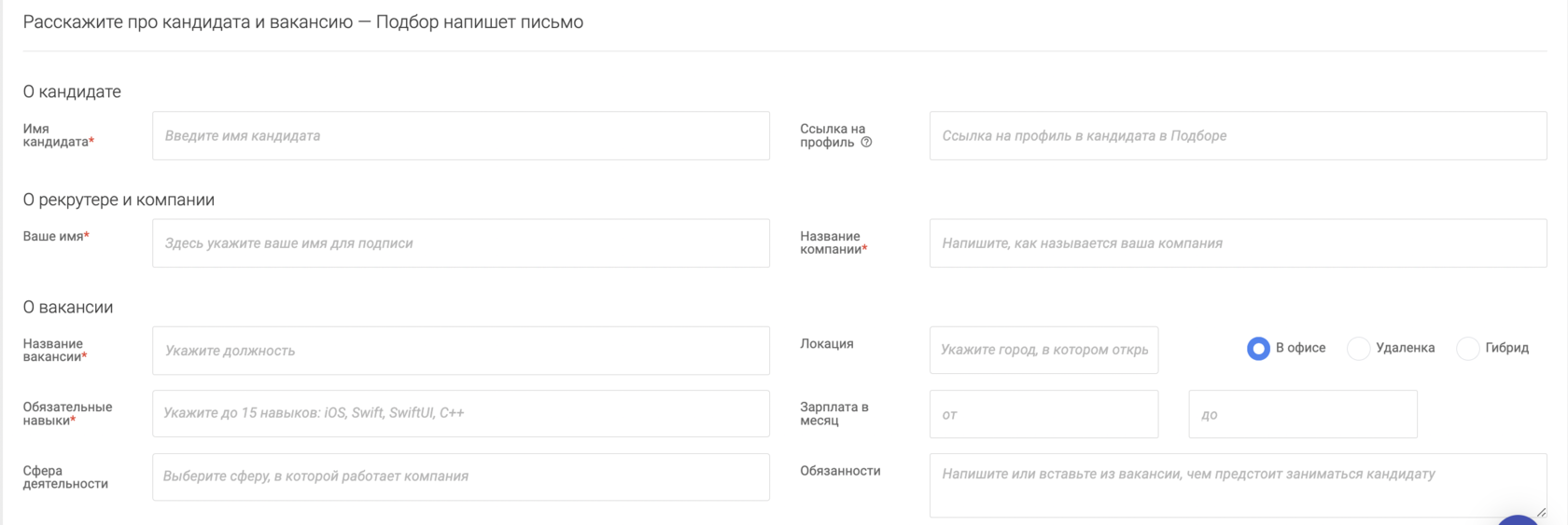Screen dimensions: 1568x525
Task: Click the Обязательные навыки skills field
Action: click(460, 413)
